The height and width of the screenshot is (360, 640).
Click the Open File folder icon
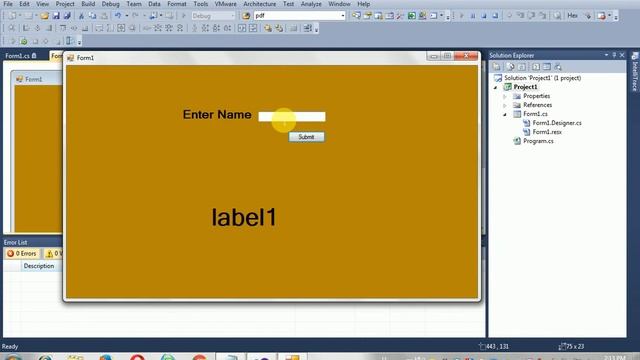[44, 16]
